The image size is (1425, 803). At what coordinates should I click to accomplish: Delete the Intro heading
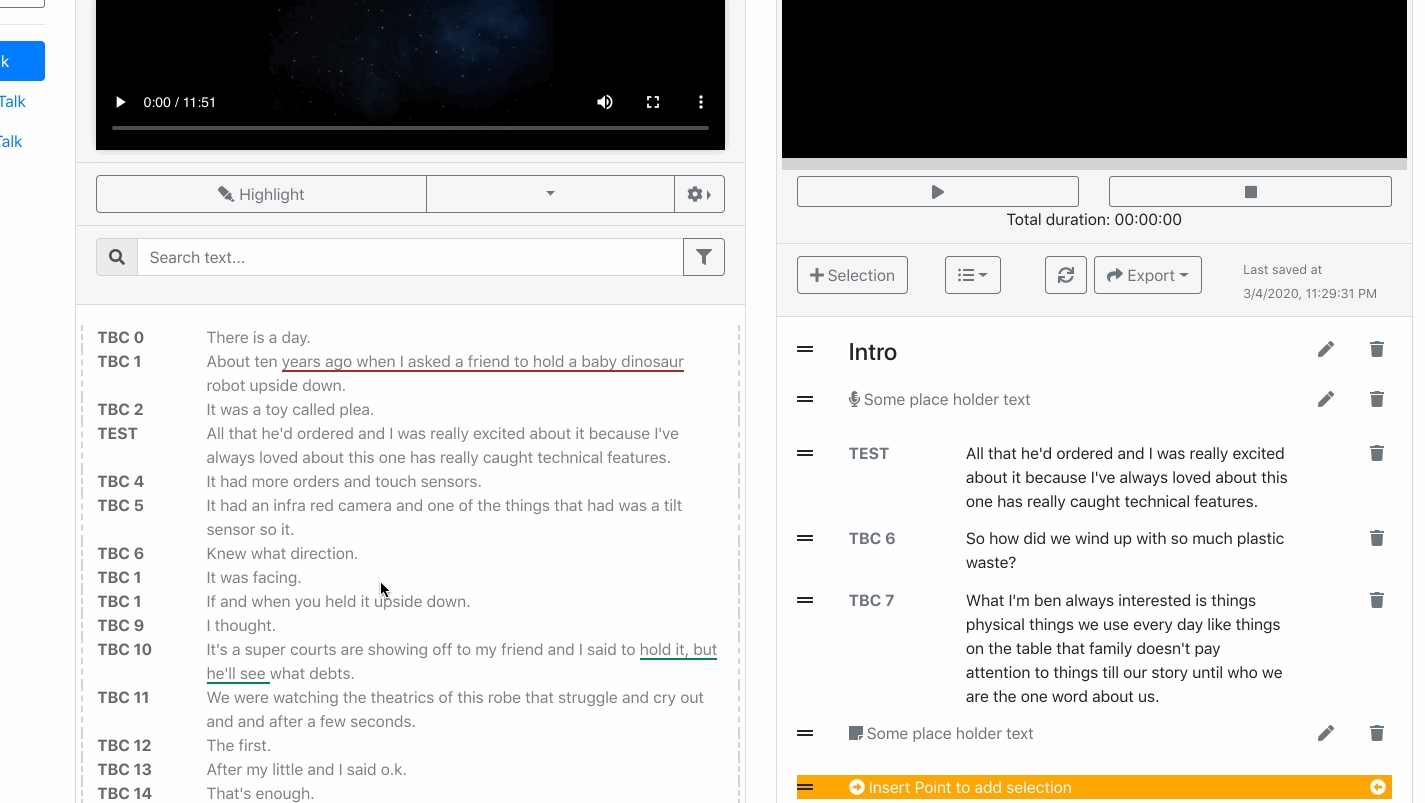click(x=1377, y=349)
